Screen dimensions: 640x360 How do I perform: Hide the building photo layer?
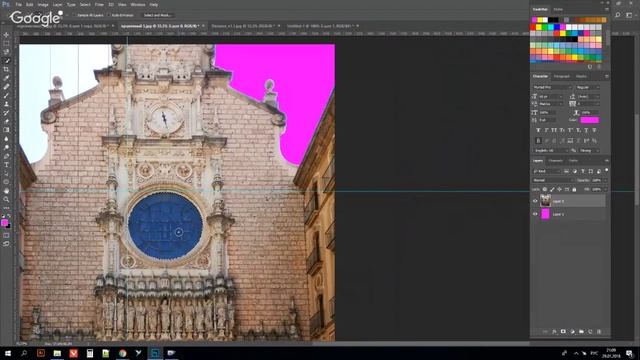(535, 201)
